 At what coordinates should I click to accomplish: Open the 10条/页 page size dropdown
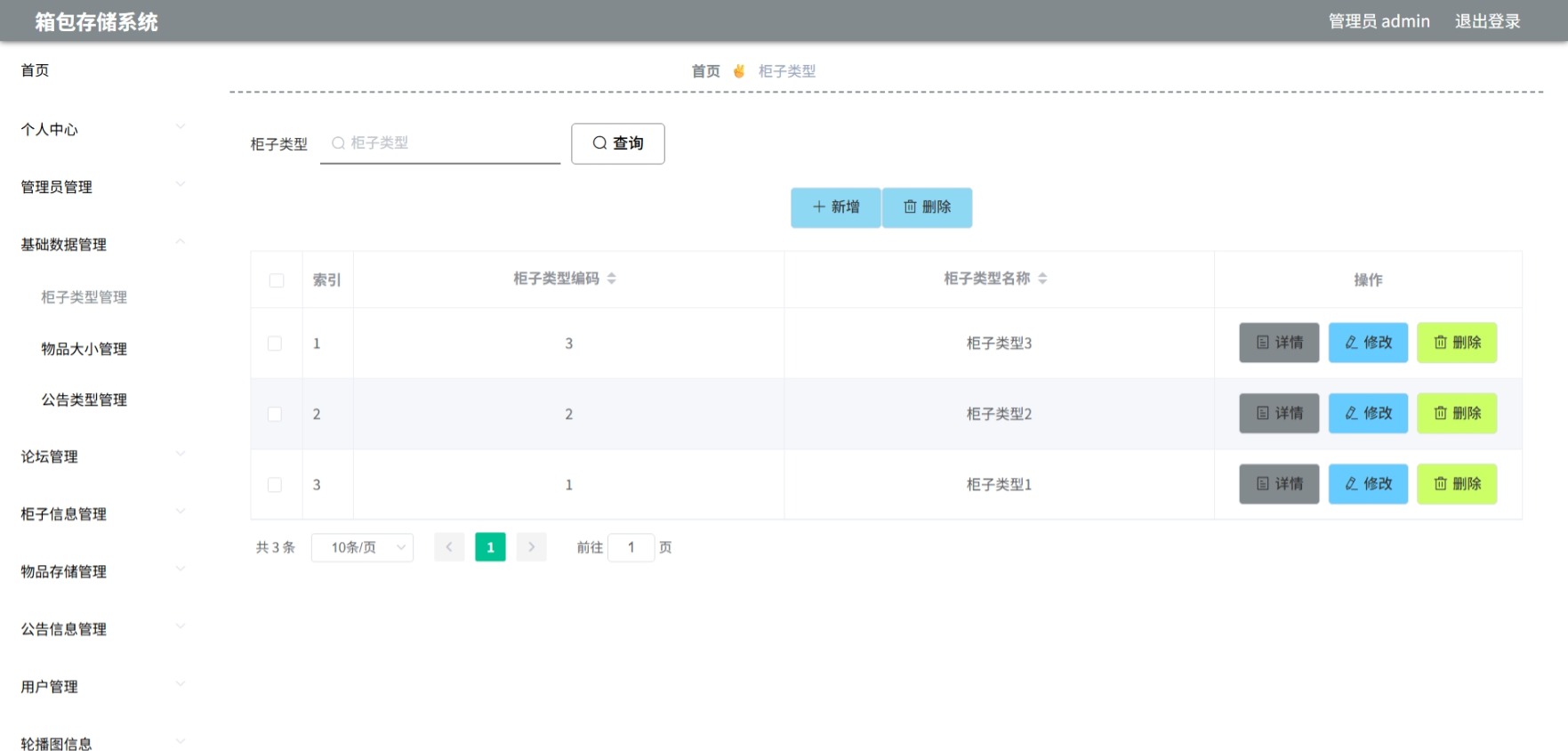[x=363, y=547]
